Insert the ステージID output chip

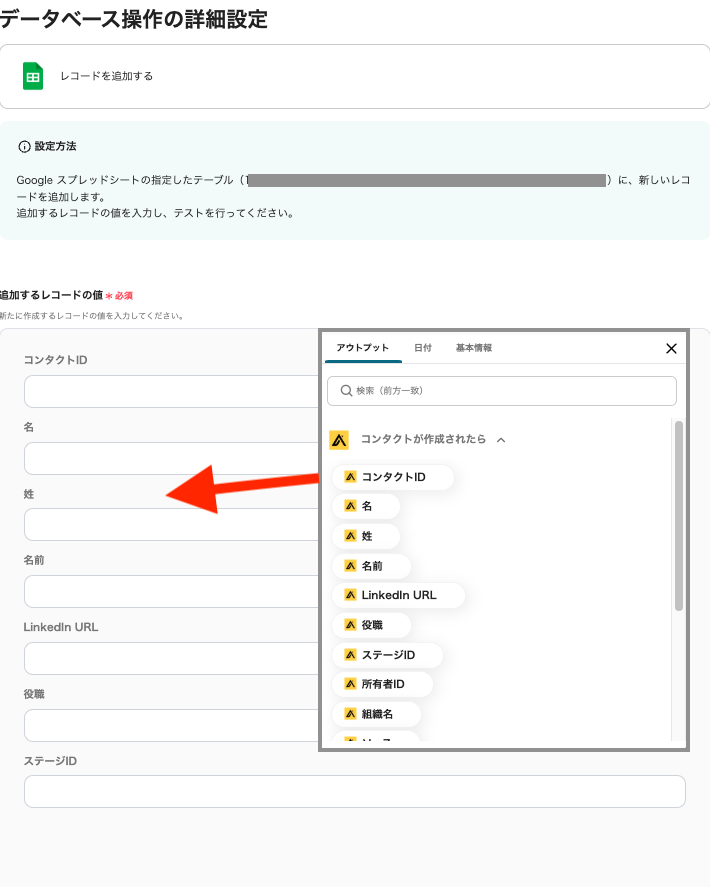[x=387, y=655]
